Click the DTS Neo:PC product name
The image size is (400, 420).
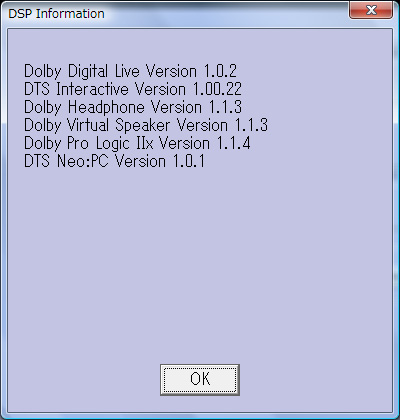tap(66, 161)
